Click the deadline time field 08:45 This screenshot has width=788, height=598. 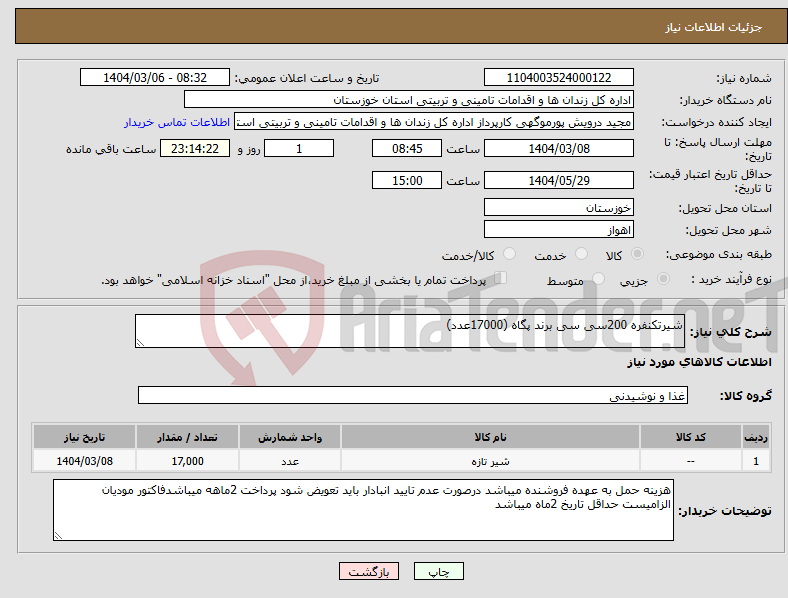click(407, 148)
